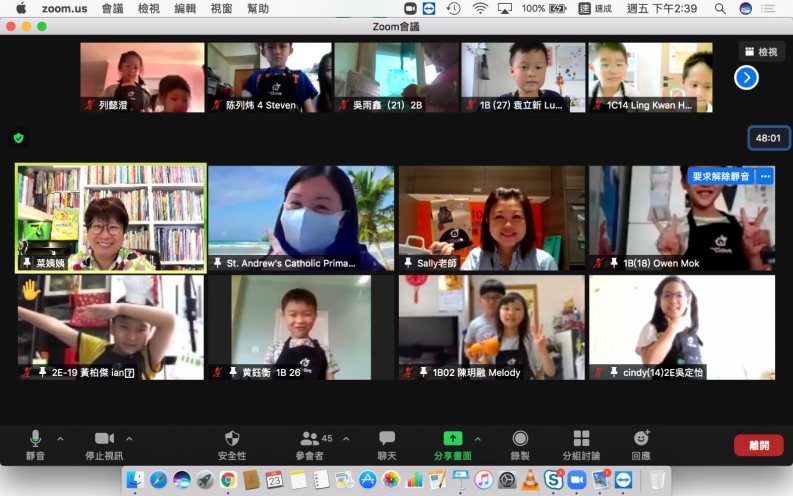Start recording with the 錄製 icon

coord(520,439)
